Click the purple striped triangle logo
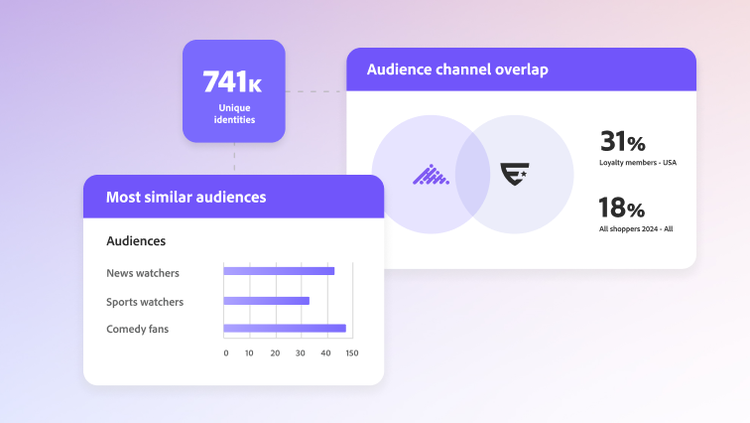Screen dimensions: 750x423 431,175
